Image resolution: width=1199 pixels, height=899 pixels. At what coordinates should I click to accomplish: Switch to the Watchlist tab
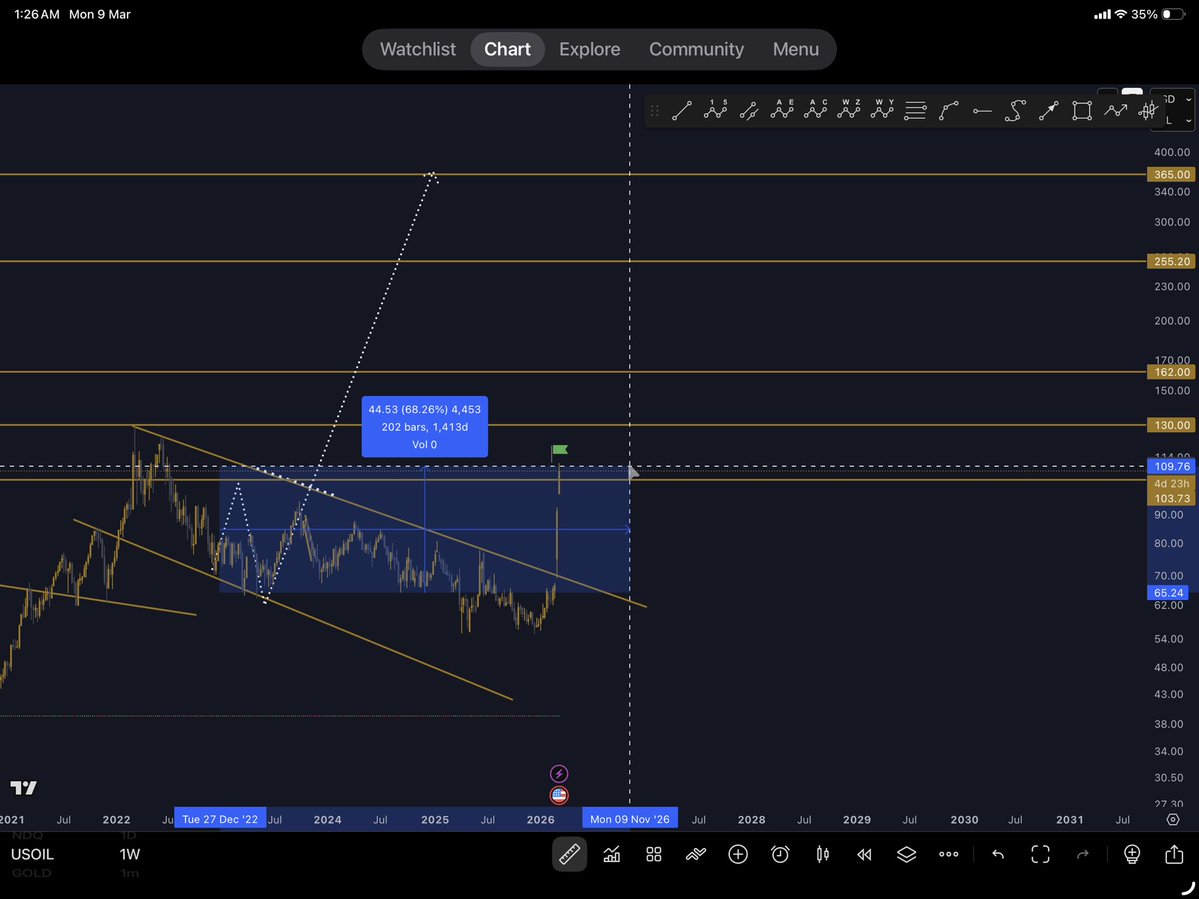417,49
